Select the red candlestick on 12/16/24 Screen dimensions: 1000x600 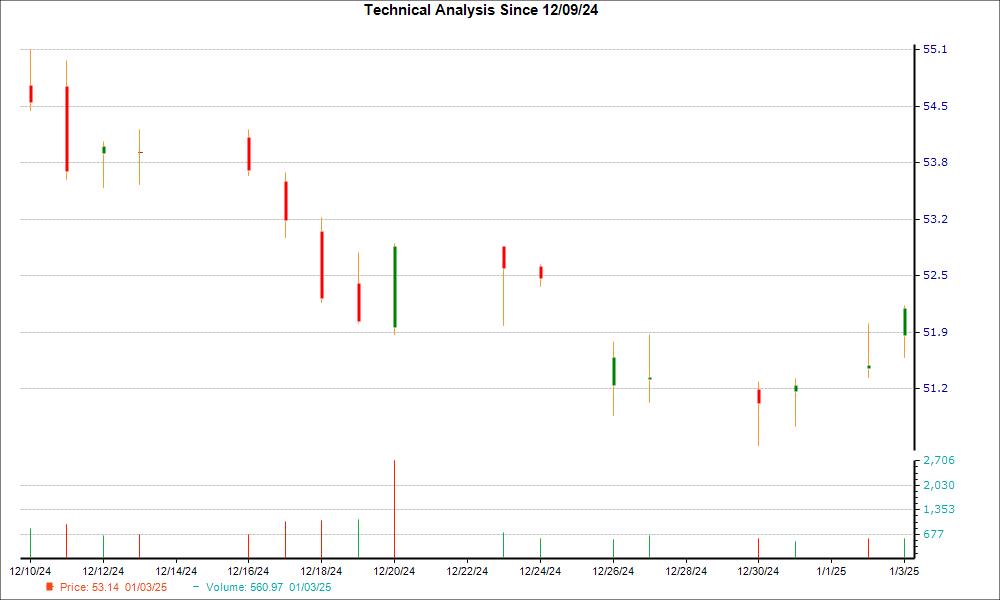(x=249, y=154)
